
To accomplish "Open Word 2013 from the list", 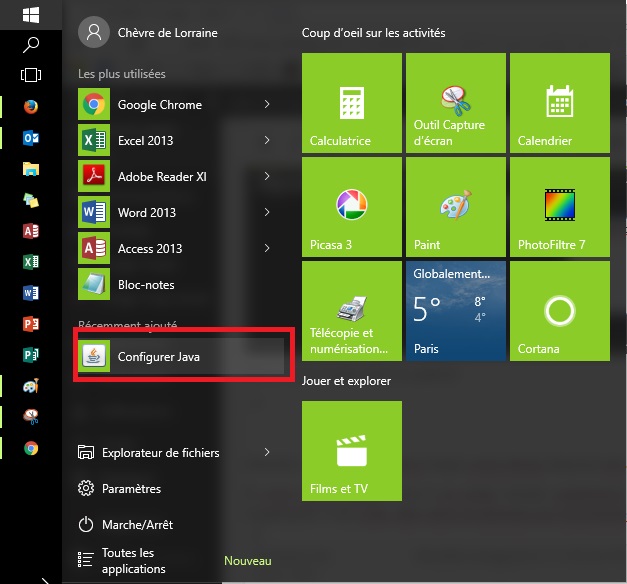I will tap(146, 213).
